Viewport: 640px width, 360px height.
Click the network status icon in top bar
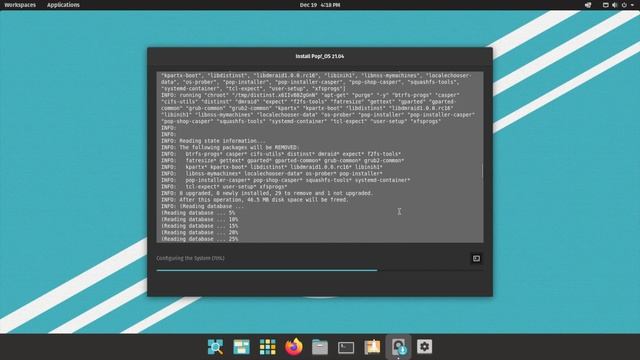[606, 5]
